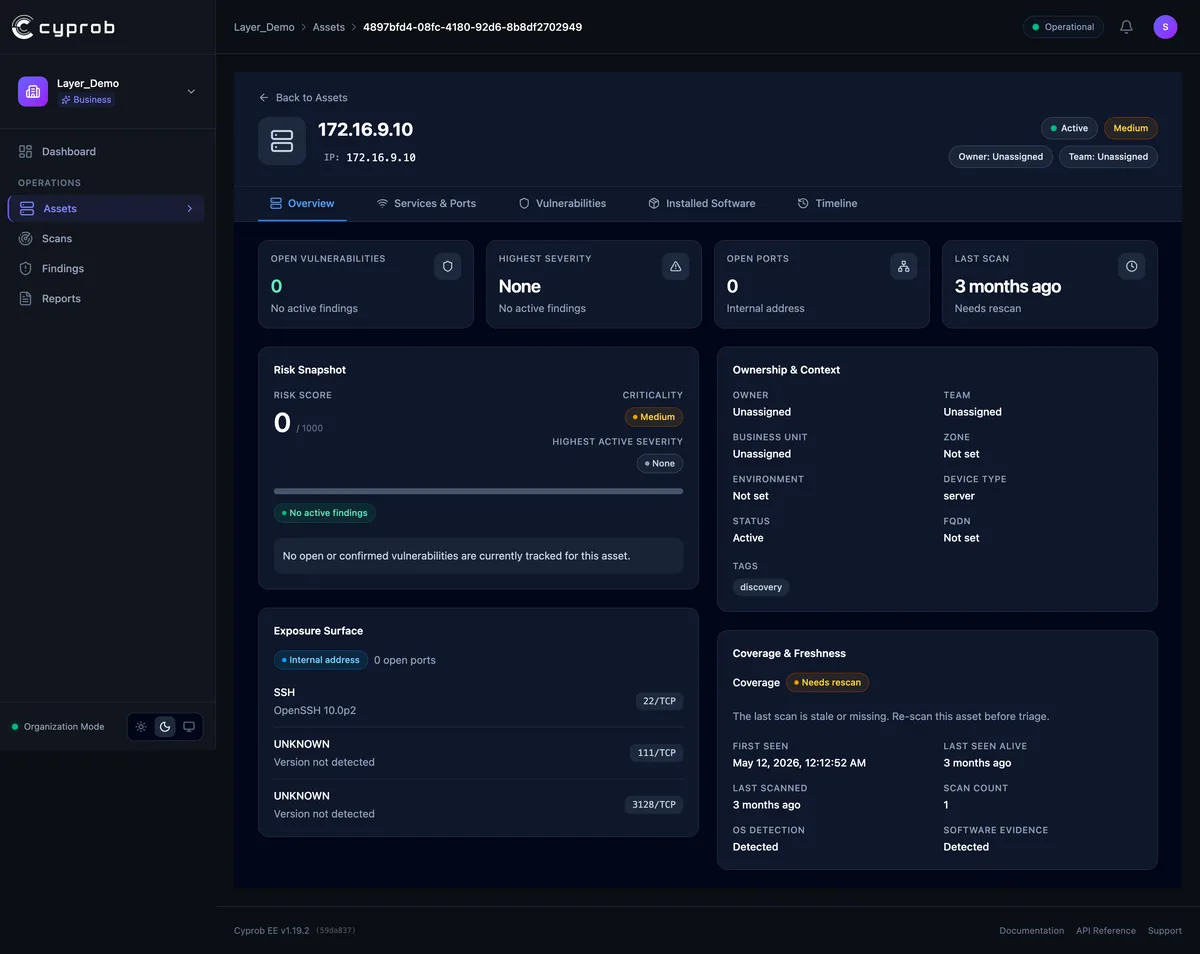Click the Dashboard grid icon
Screen dimensions: 1200x954
click(x=26, y=152)
